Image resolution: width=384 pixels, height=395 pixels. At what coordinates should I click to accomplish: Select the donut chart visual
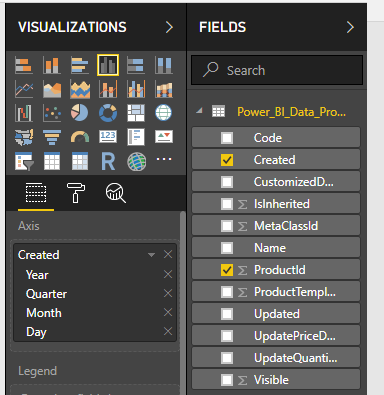[108, 113]
